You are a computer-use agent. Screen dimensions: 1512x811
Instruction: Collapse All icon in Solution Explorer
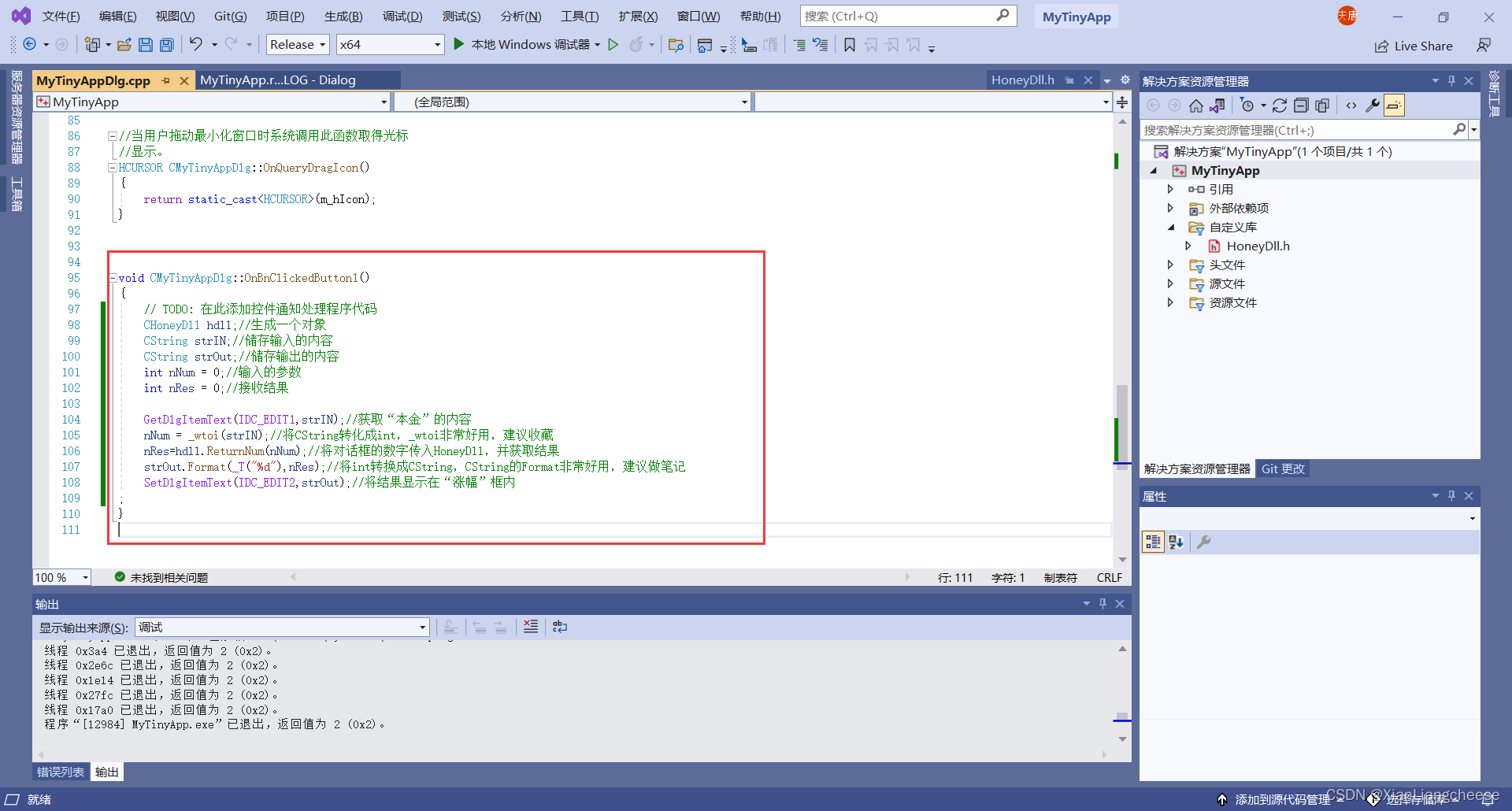pyautogui.click(x=1301, y=106)
